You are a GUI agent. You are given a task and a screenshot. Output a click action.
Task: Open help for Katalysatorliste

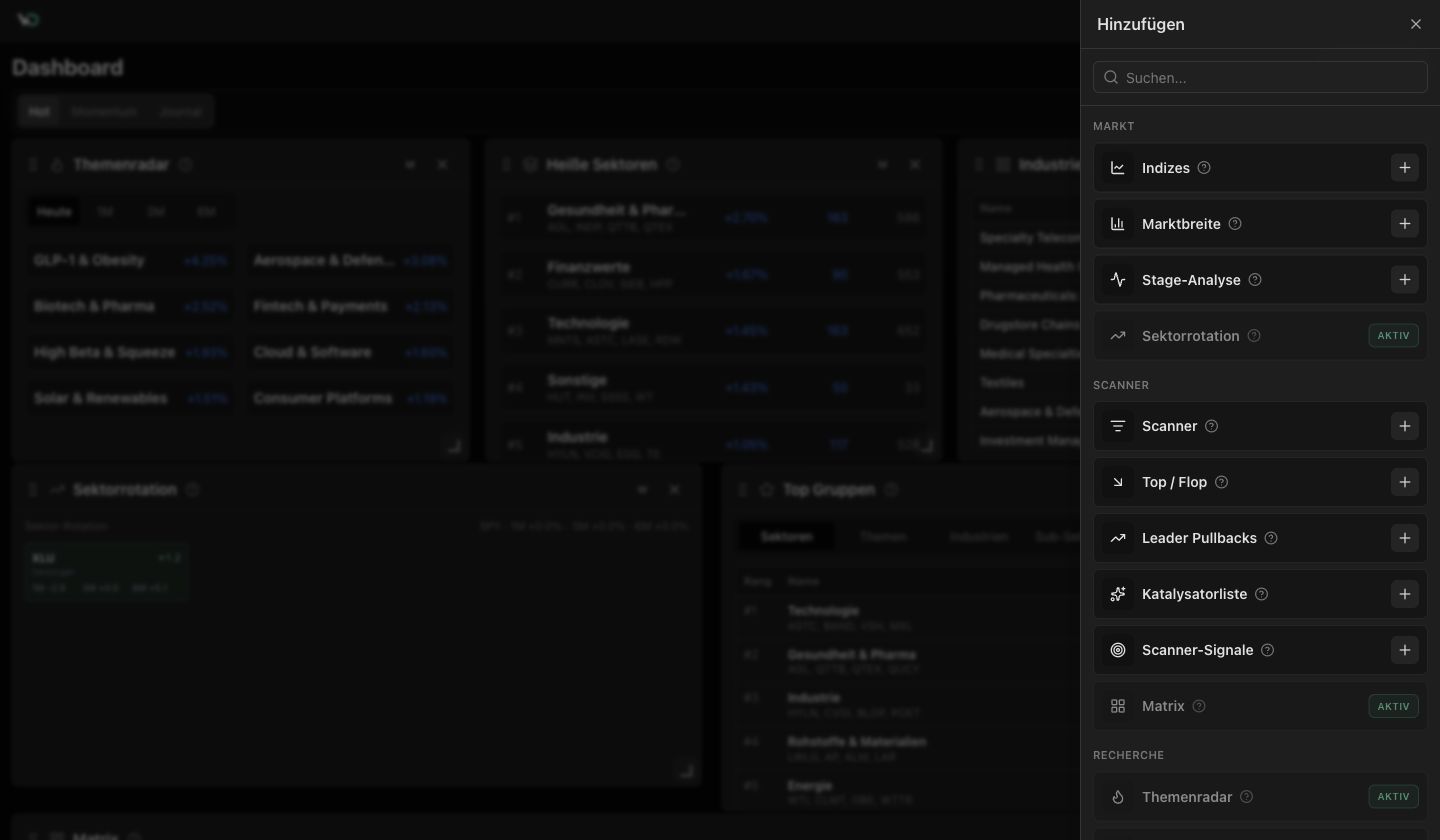pyautogui.click(x=1261, y=594)
